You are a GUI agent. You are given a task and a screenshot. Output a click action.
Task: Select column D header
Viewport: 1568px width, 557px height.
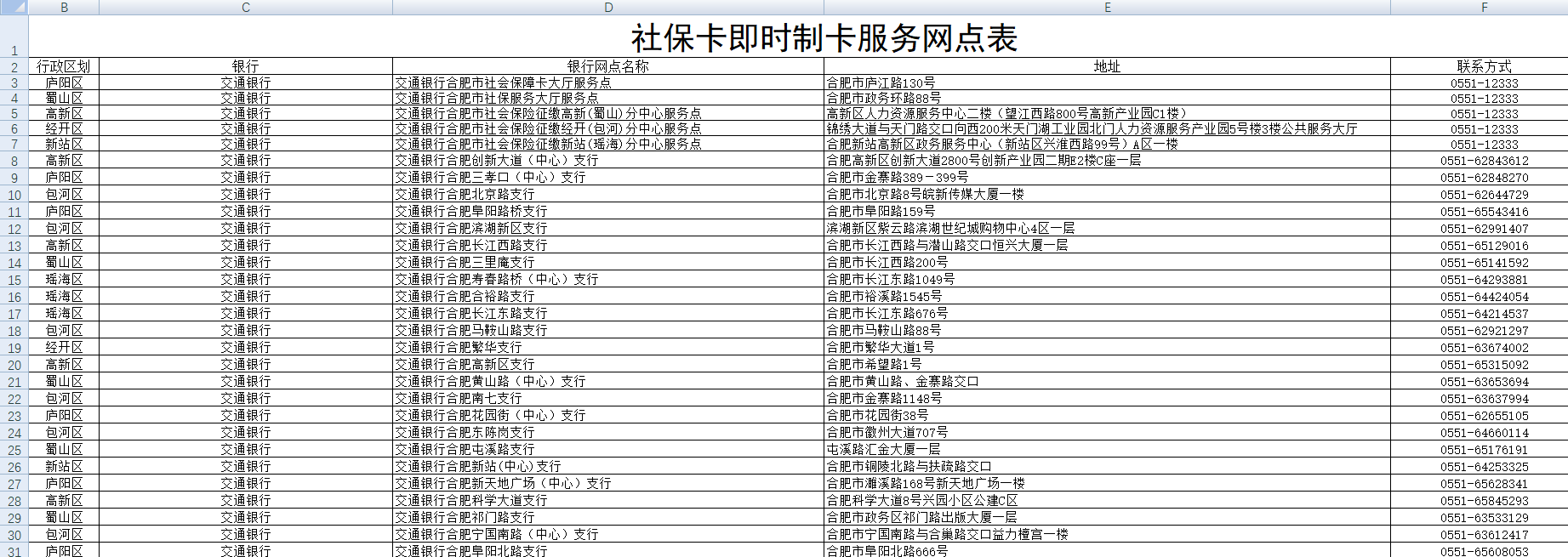[x=608, y=7]
